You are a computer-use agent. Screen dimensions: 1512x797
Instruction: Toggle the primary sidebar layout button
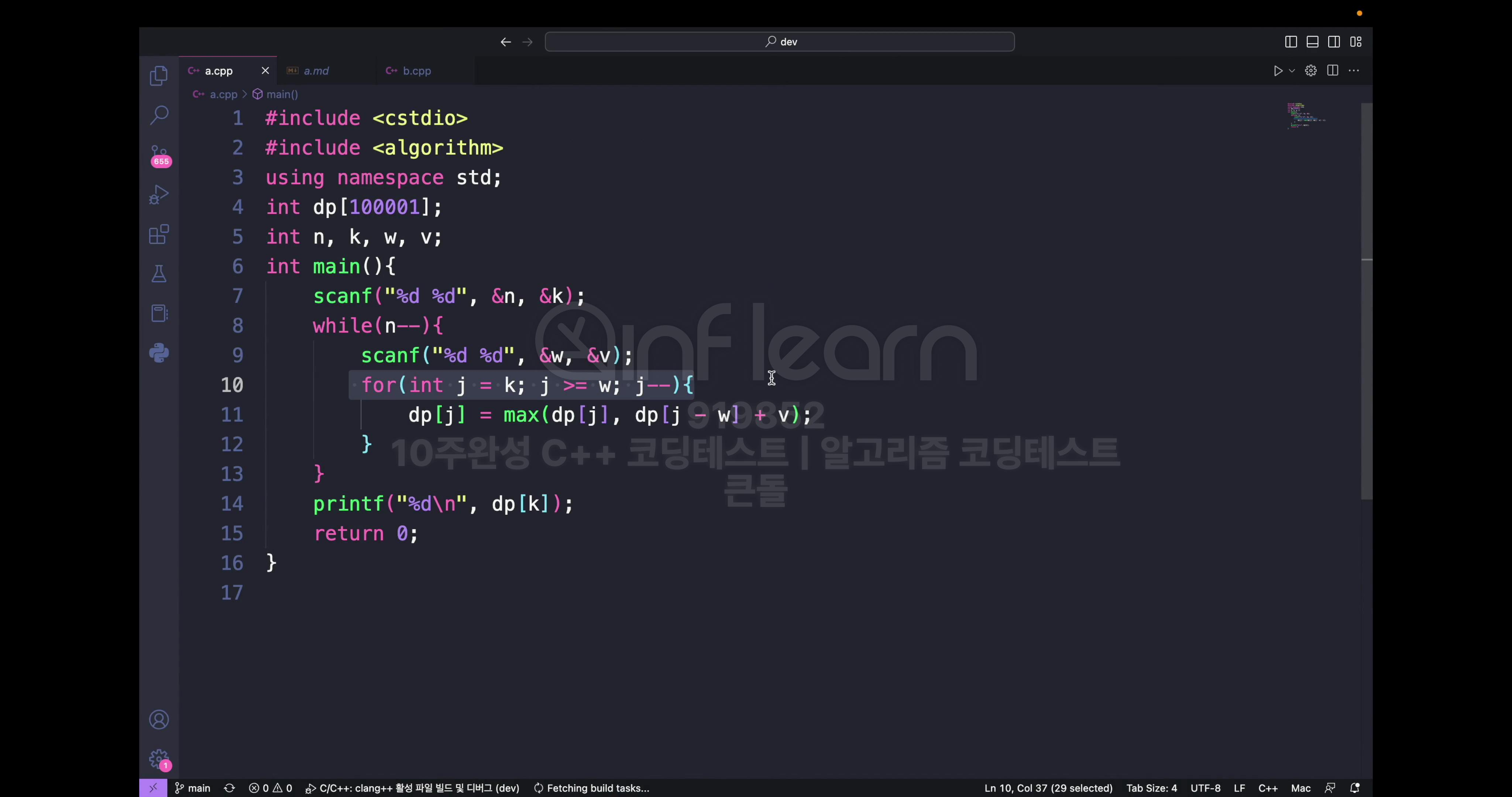[1291, 42]
